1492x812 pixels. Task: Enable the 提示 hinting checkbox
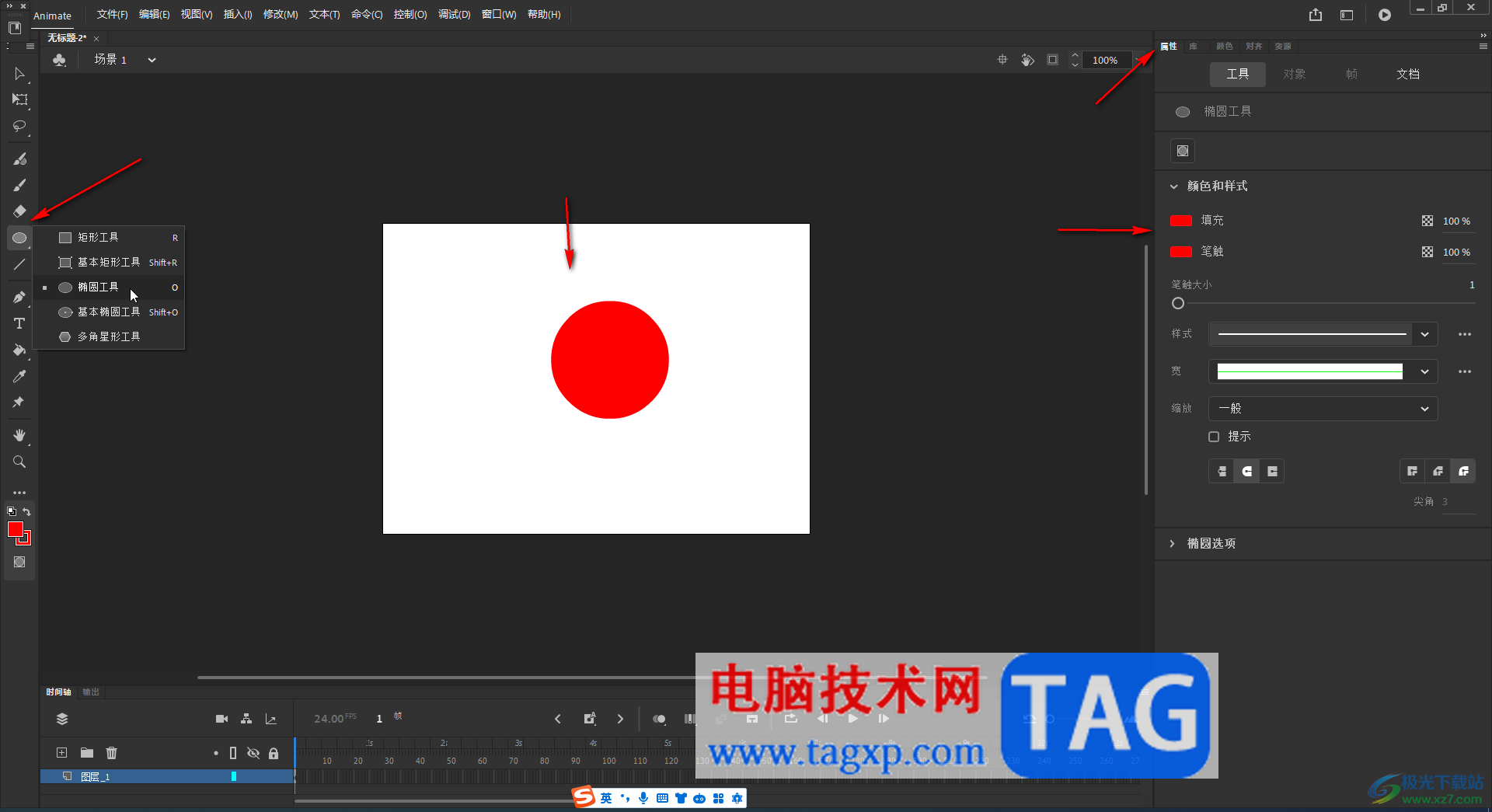tap(1214, 437)
